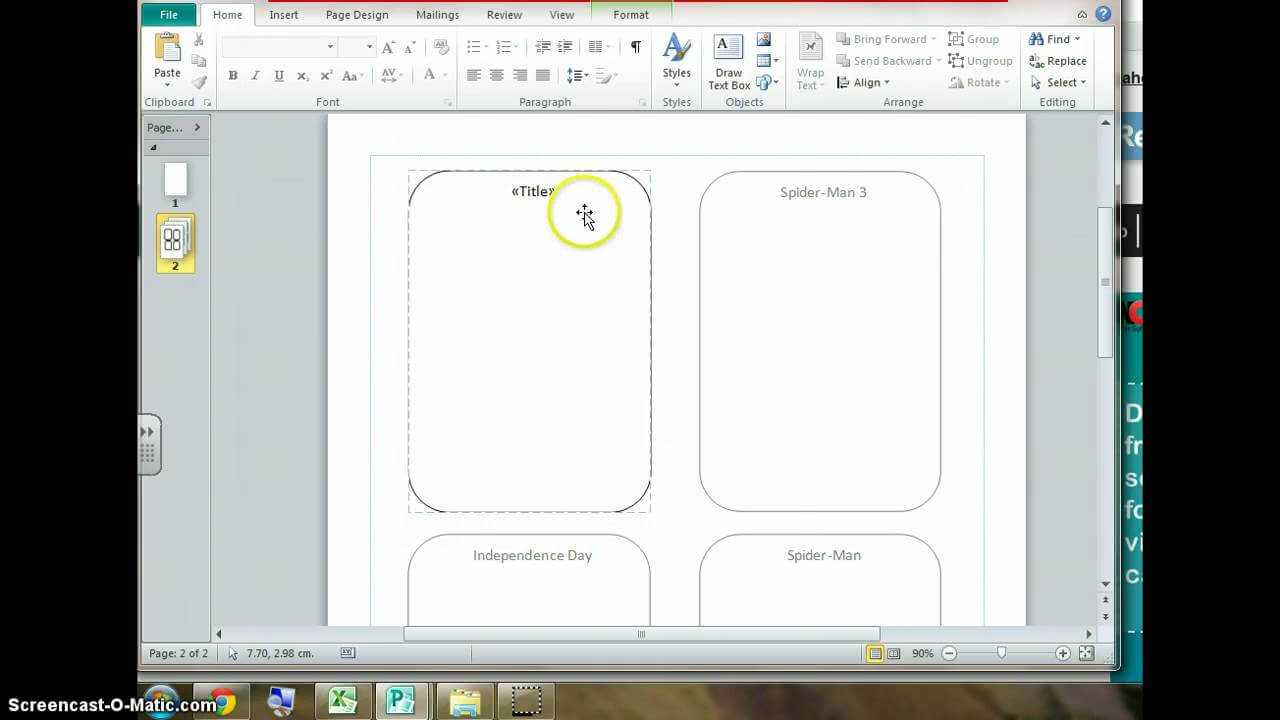Collapse the Page Navigation pane
This screenshot has height=720, width=1280.
(197, 127)
